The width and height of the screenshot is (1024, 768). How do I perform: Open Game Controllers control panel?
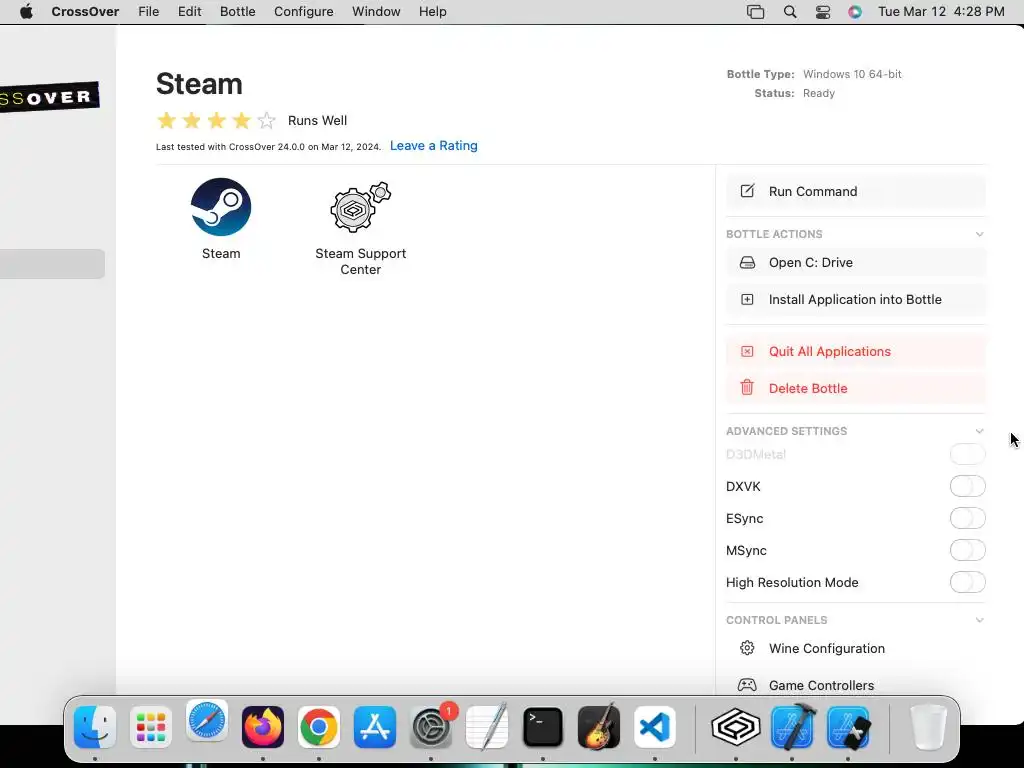pos(856,685)
